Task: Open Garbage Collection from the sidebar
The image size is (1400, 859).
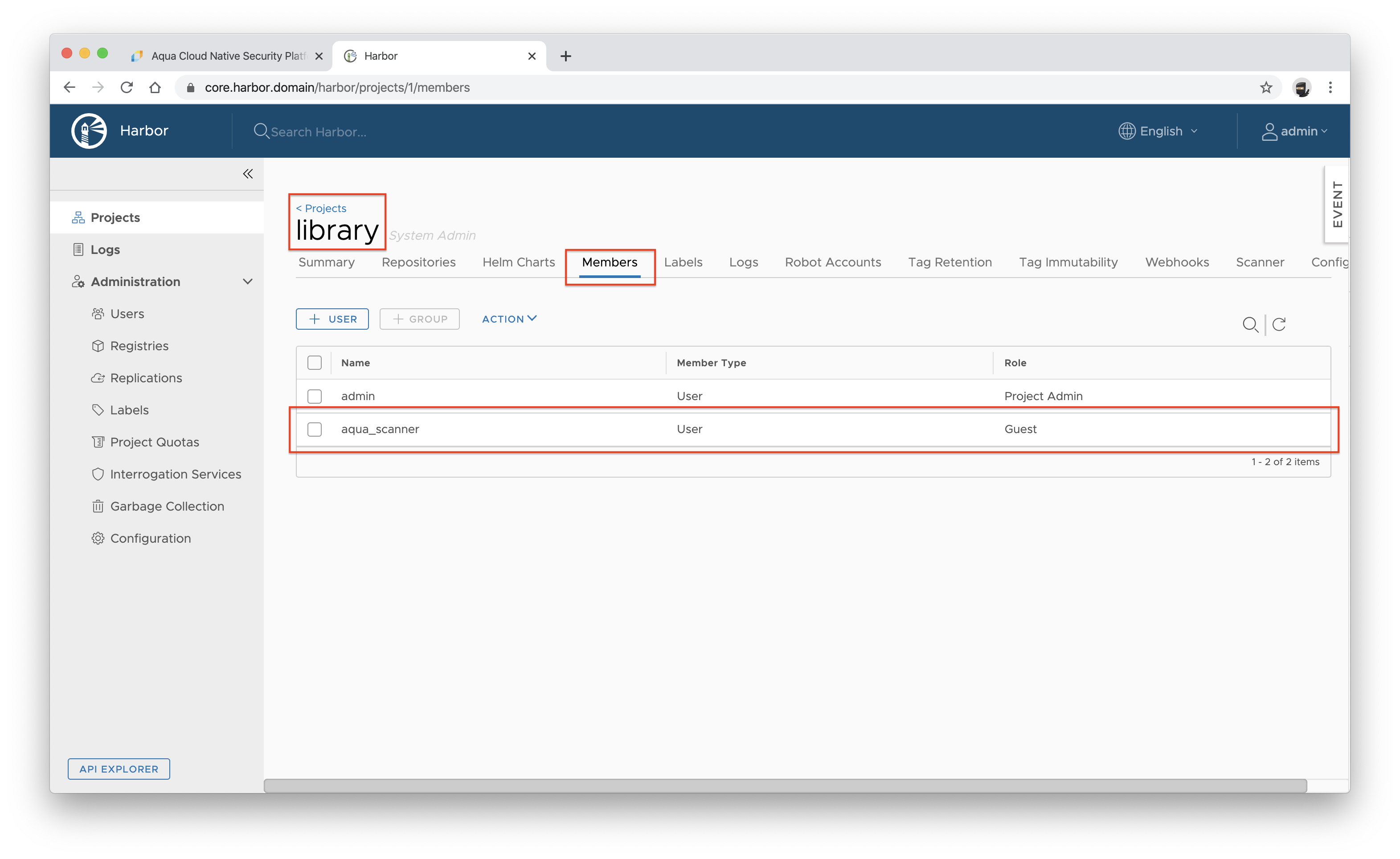Action: [x=167, y=506]
